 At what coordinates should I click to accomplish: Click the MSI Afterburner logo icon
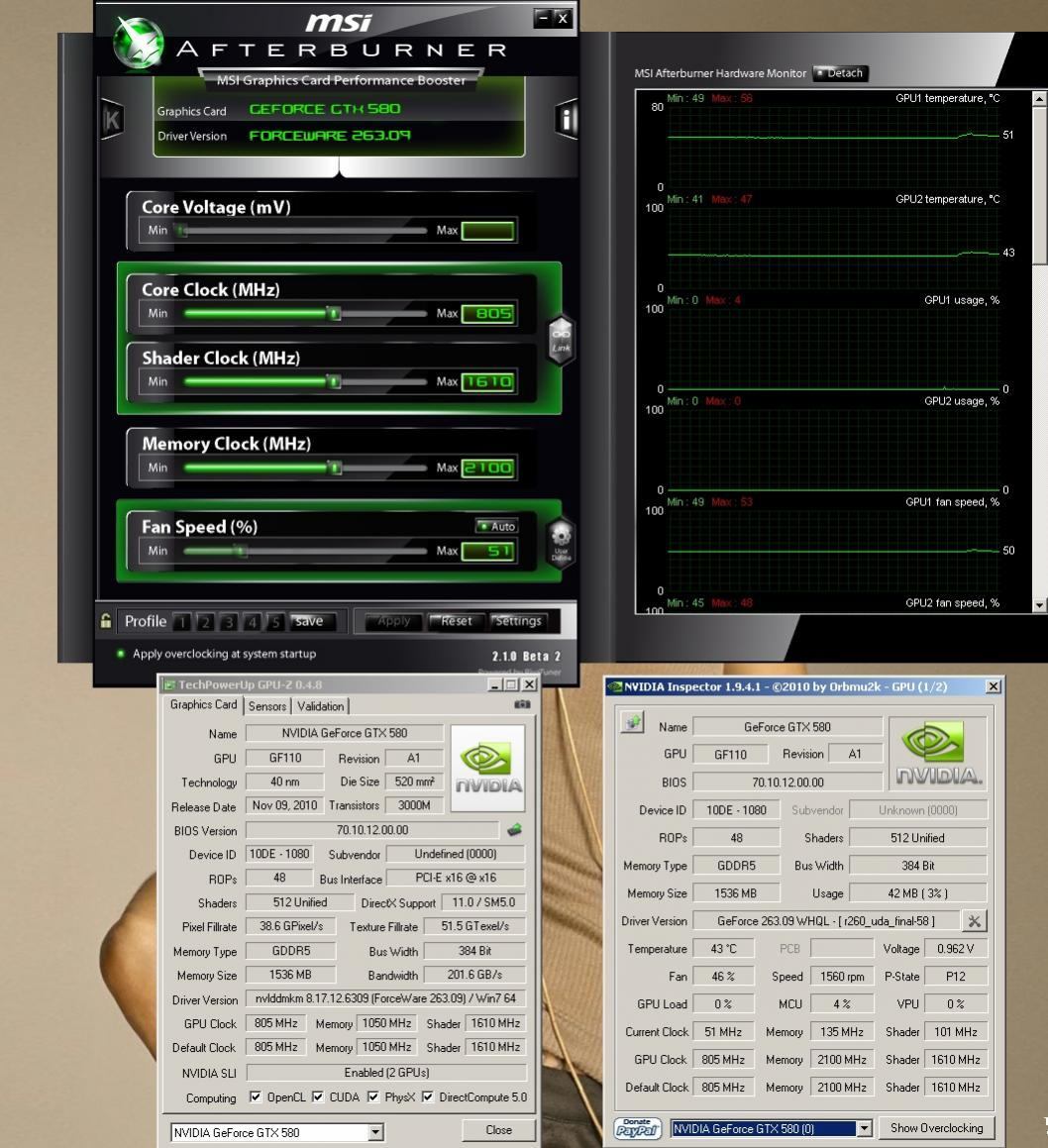coord(139,43)
